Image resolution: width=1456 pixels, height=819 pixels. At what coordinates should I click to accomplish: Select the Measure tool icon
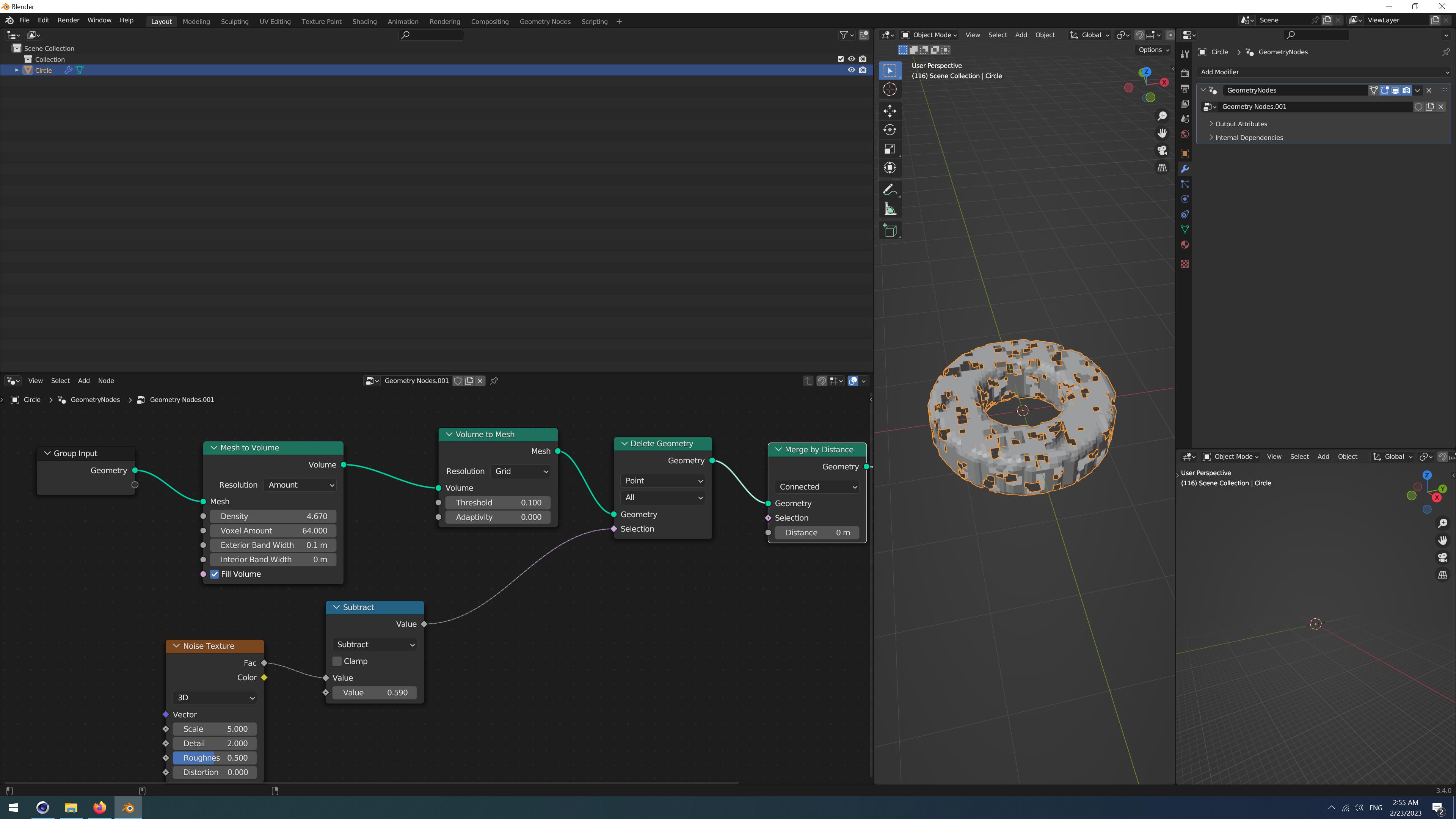tap(890, 209)
